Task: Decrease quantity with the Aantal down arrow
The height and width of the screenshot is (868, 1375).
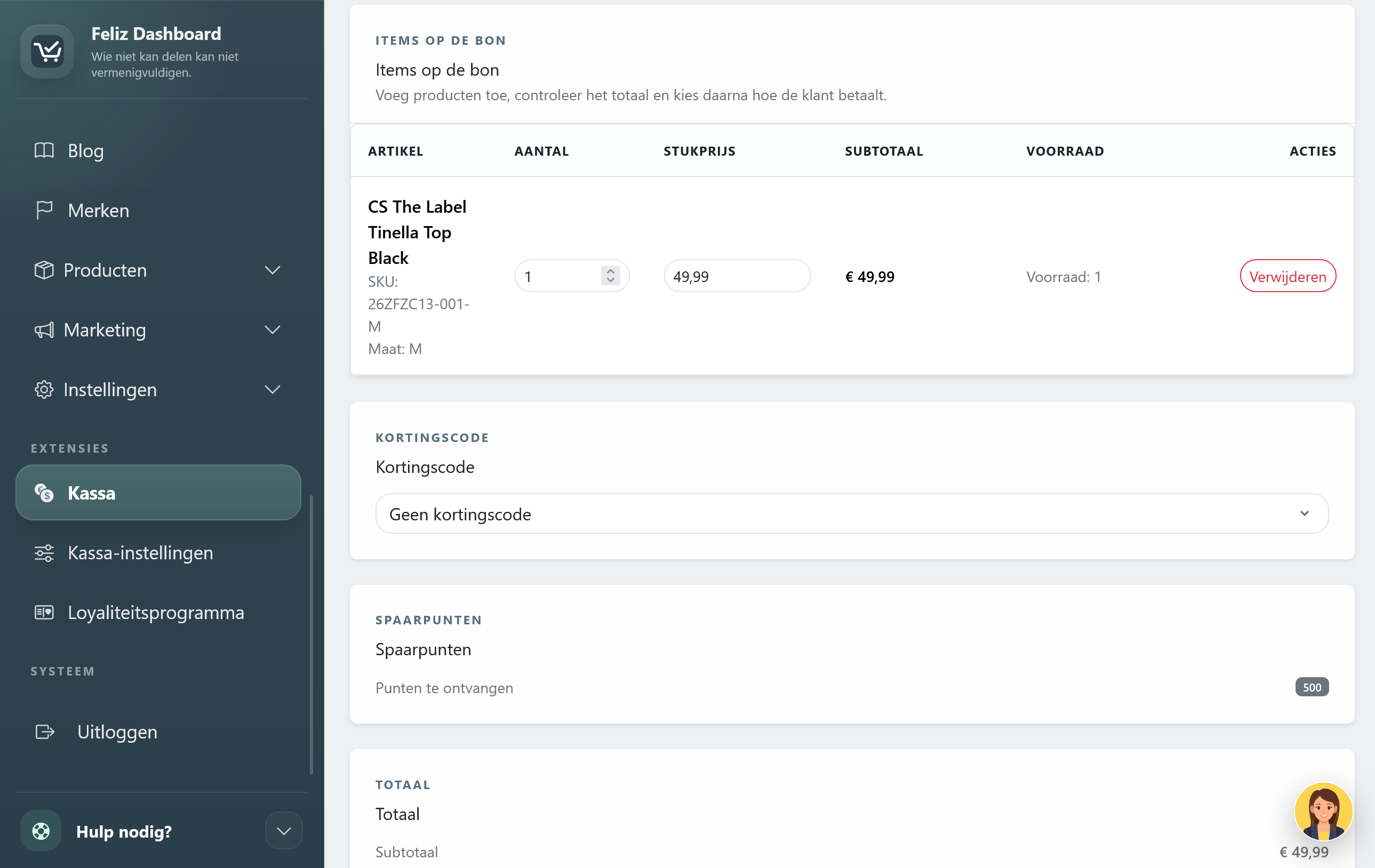Action: coord(610,280)
